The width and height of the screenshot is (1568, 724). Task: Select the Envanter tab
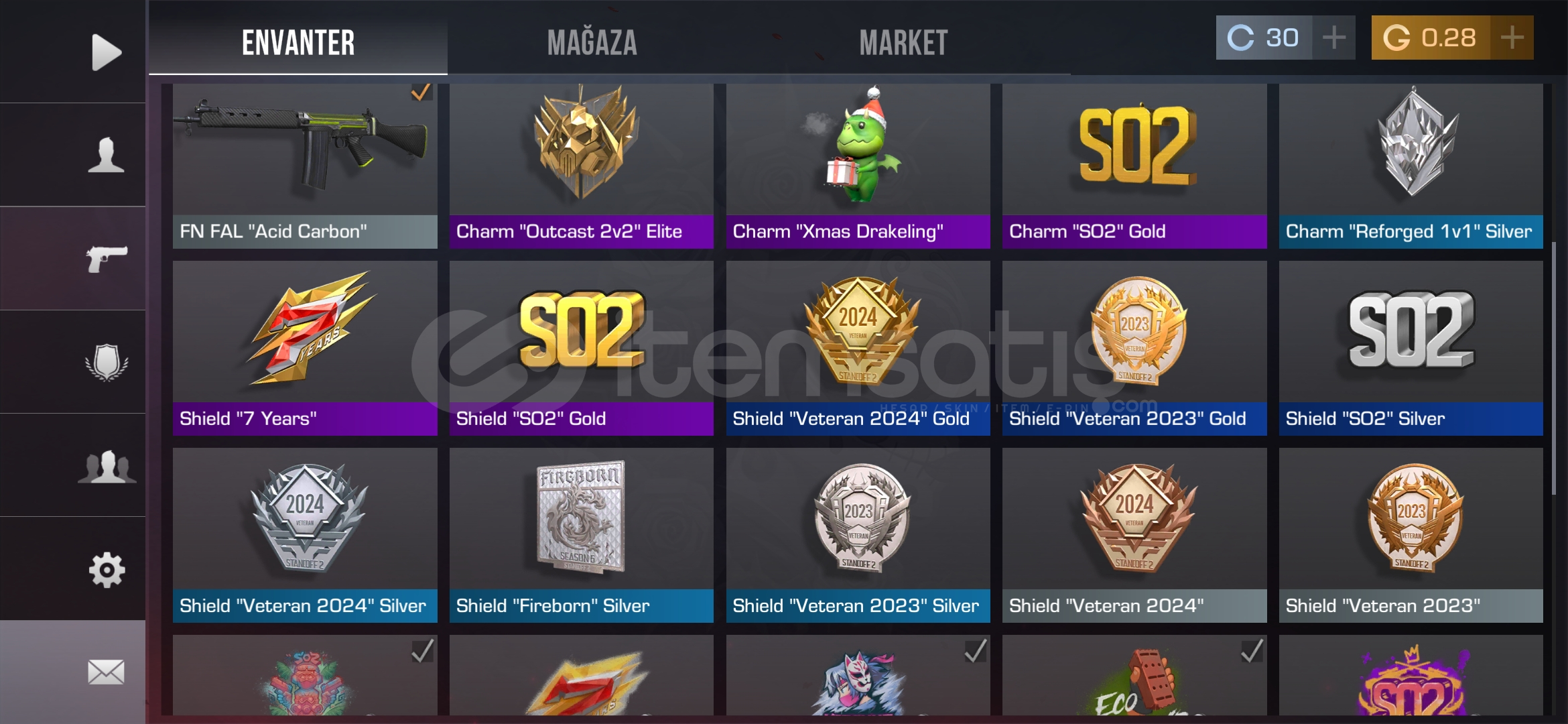[298, 43]
